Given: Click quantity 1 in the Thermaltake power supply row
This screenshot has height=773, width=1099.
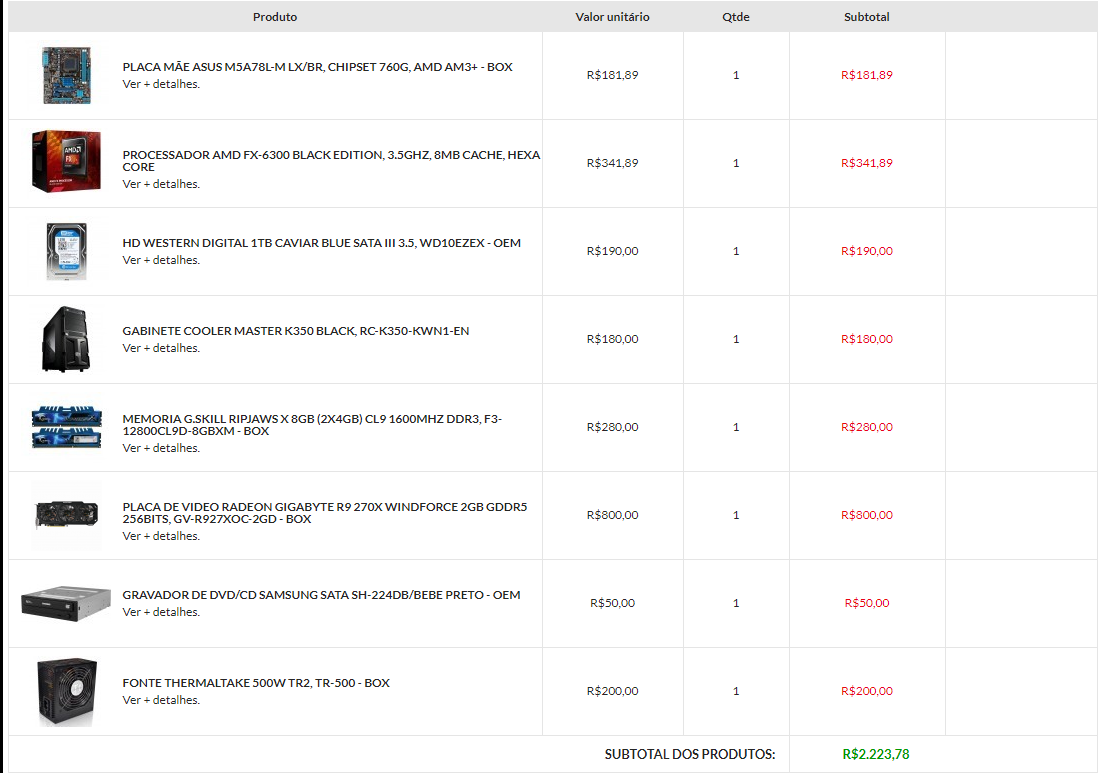Looking at the screenshot, I should pyautogui.click(x=736, y=691).
